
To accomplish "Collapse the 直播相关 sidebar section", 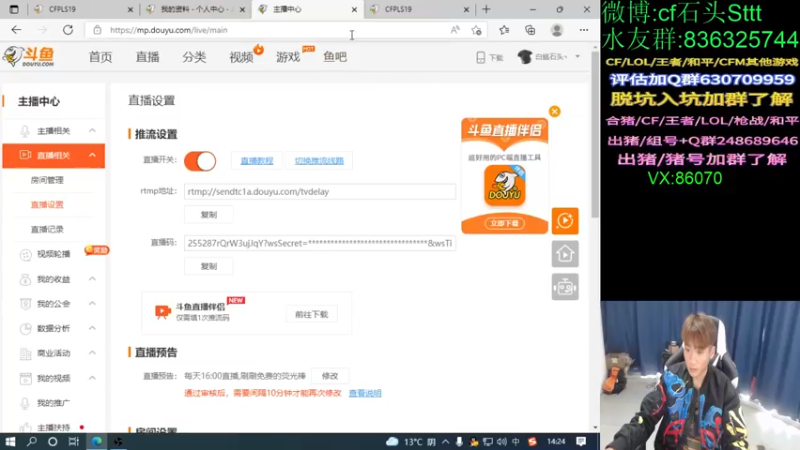I will point(92,155).
